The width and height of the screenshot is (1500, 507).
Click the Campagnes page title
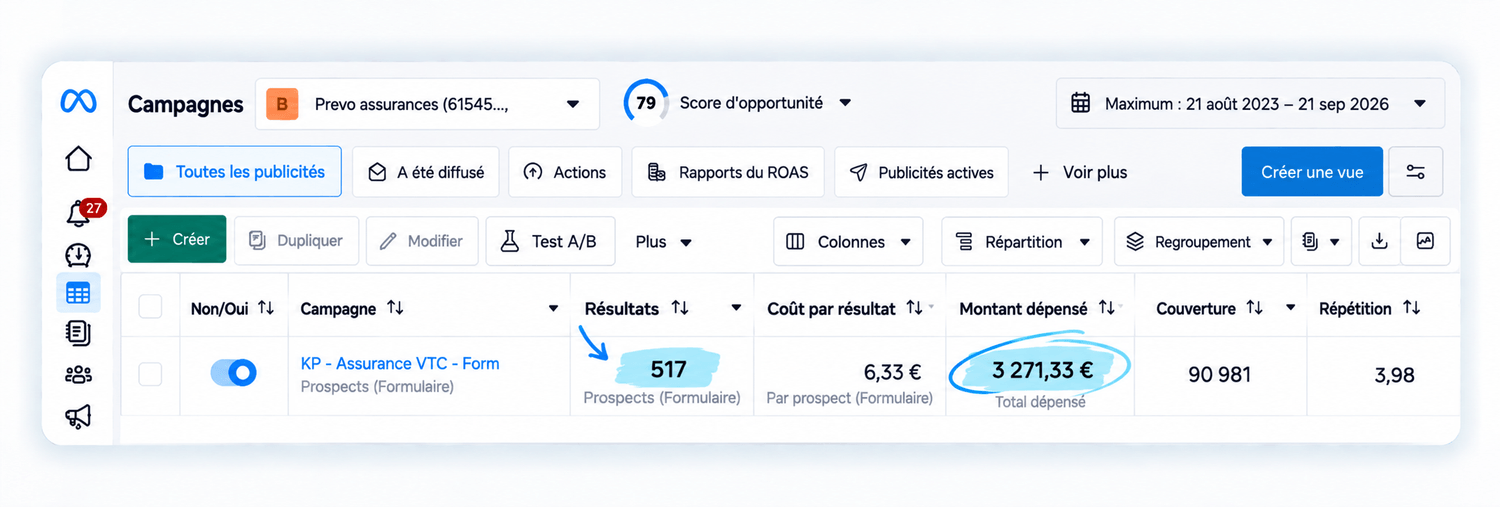185,104
